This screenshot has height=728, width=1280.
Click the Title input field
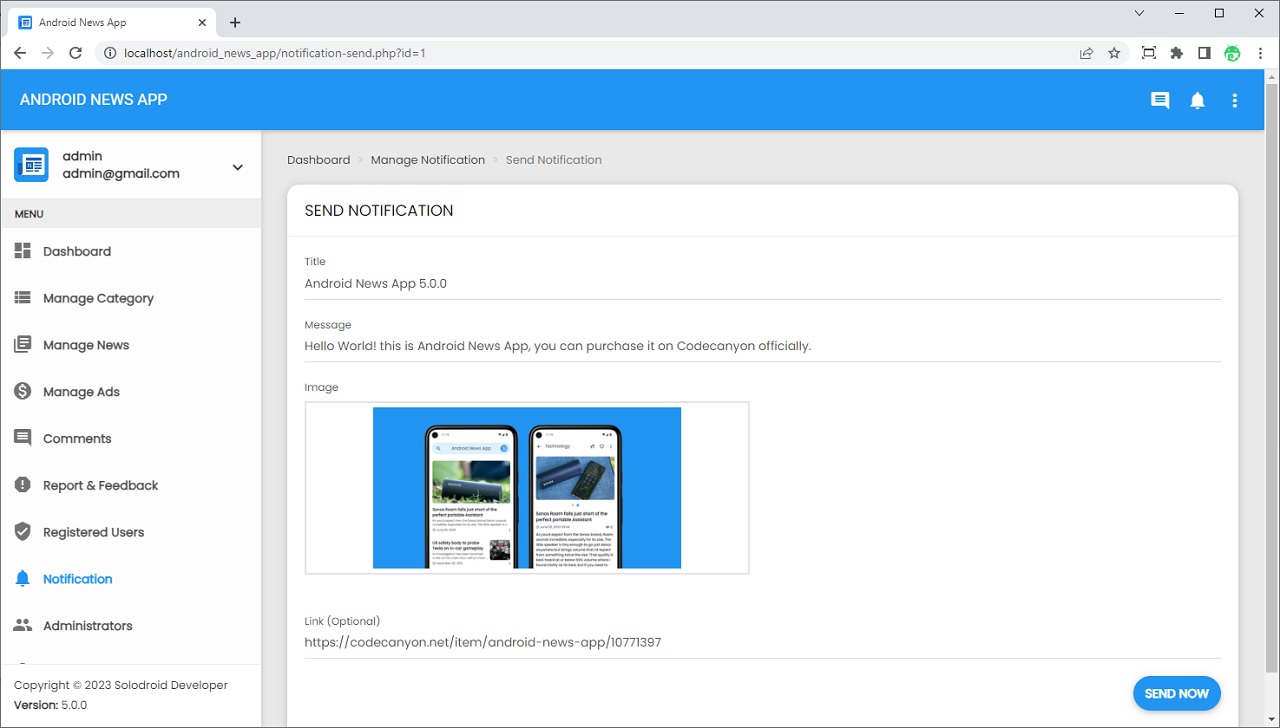coord(763,284)
